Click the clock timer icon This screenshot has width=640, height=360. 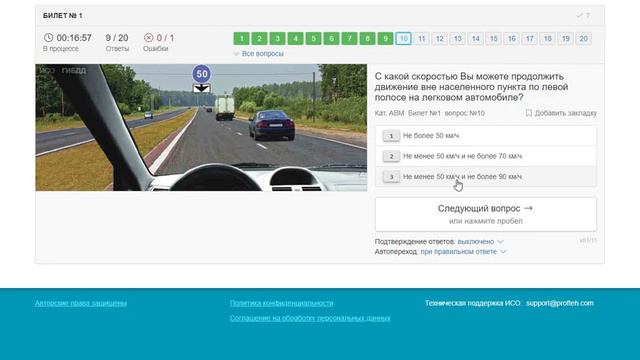point(48,38)
